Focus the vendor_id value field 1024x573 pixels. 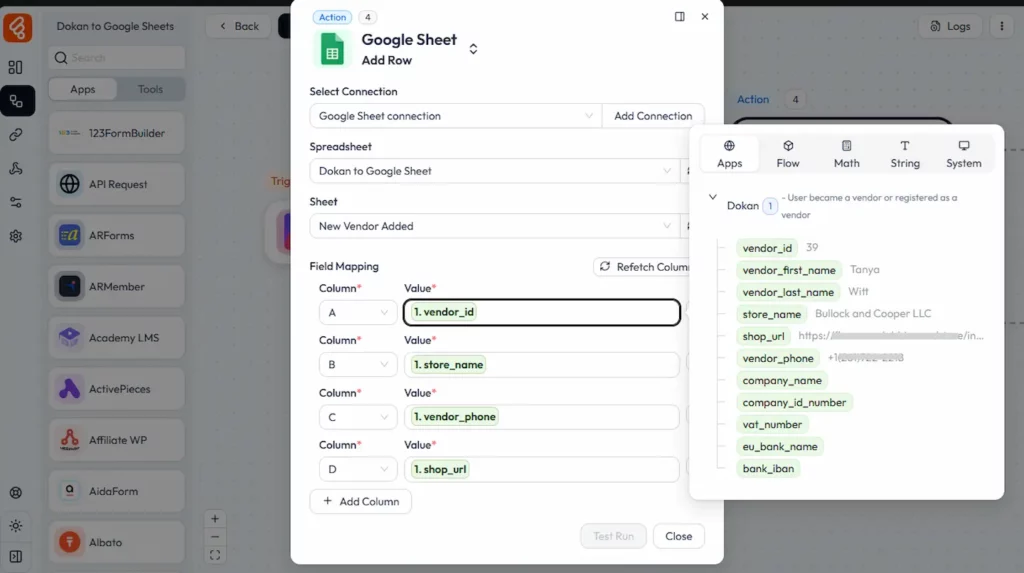[542, 312]
